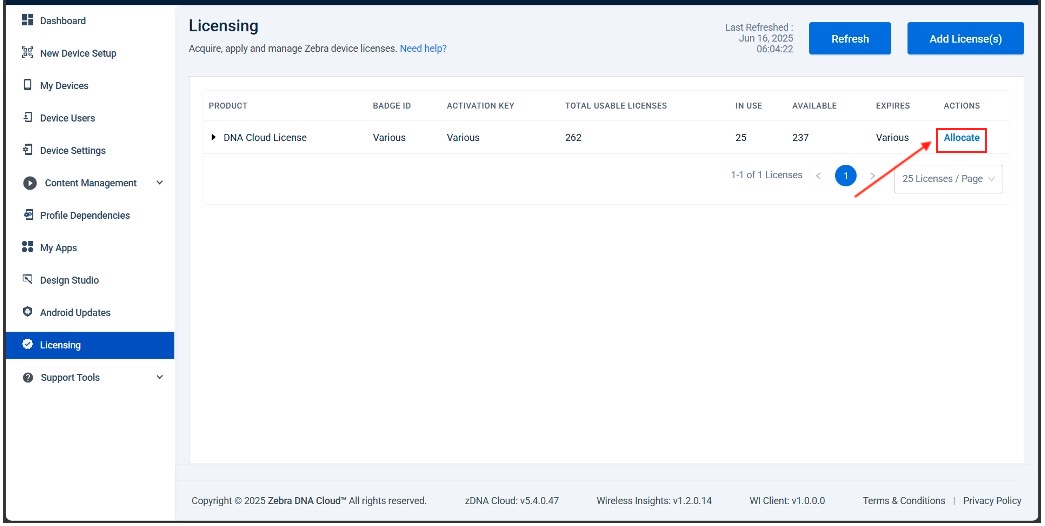Click the My Devices phone icon
The height and width of the screenshot is (526, 1045).
coord(27,85)
